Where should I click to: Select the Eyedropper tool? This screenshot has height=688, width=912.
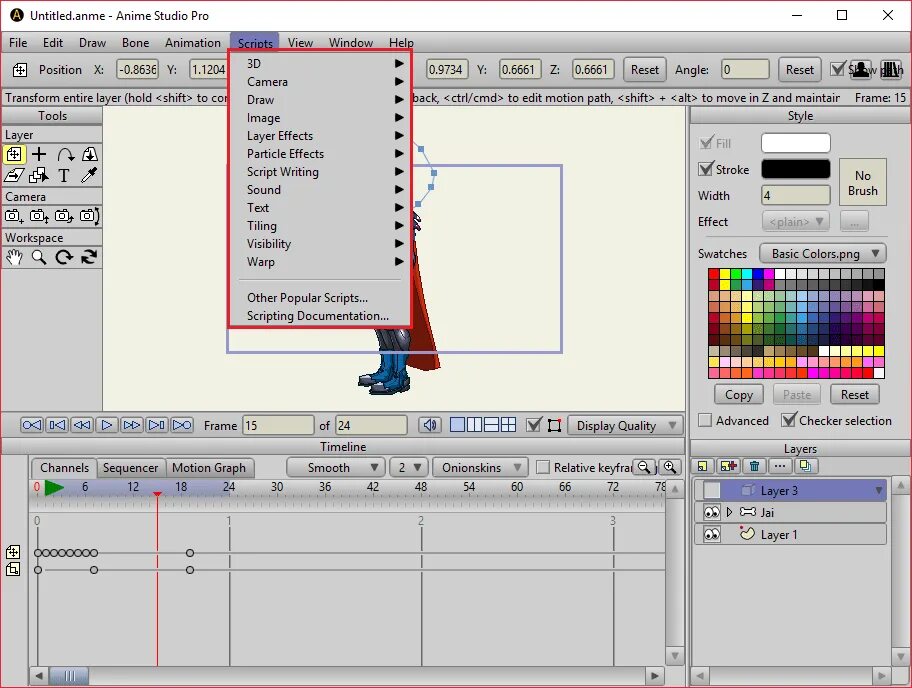(x=90, y=175)
